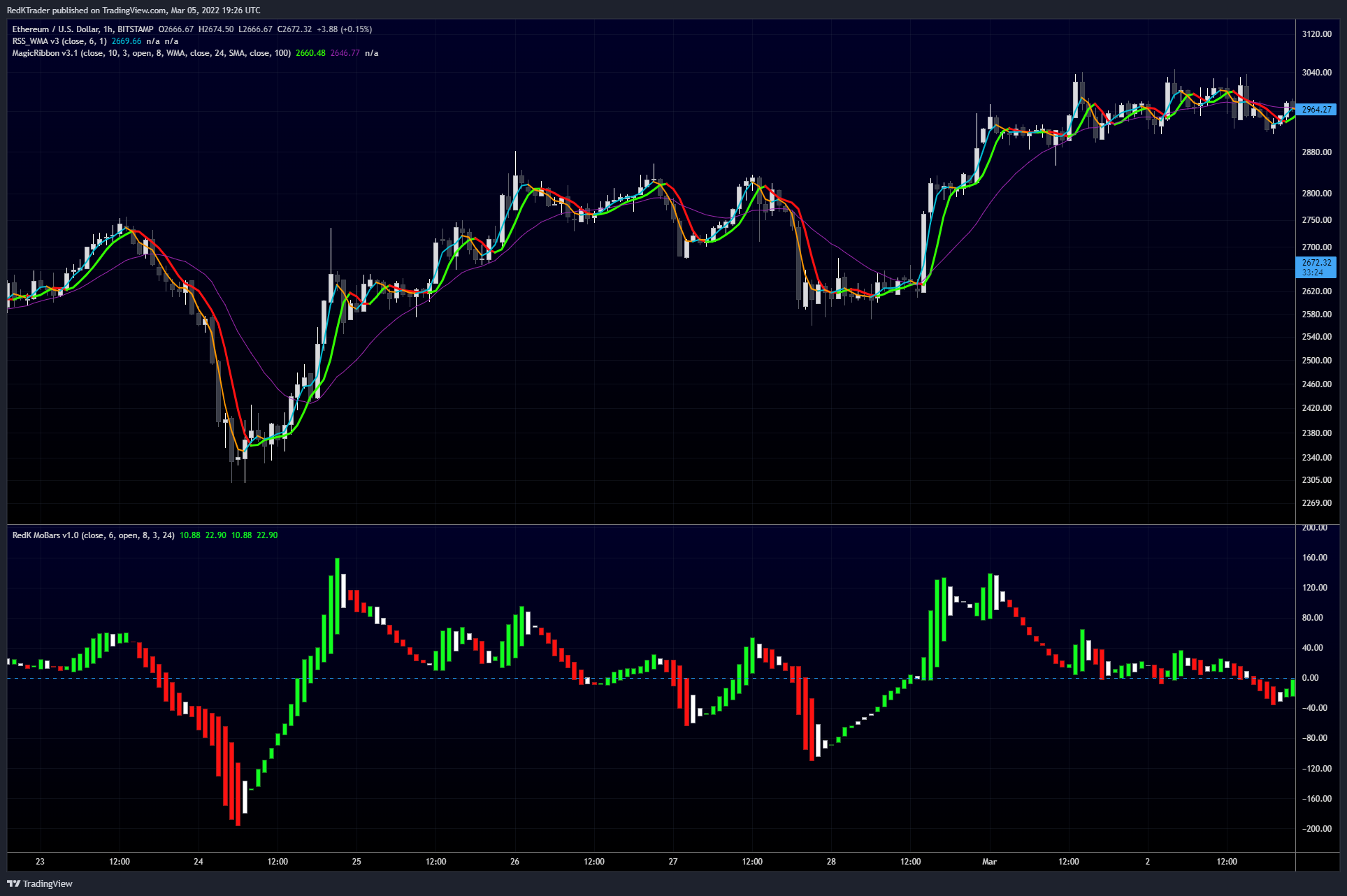The width and height of the screenshot is (1347, 896).
Task: Click the 2380.00 price axis label
Action: pyautogui.click(x=1316, y=433)
